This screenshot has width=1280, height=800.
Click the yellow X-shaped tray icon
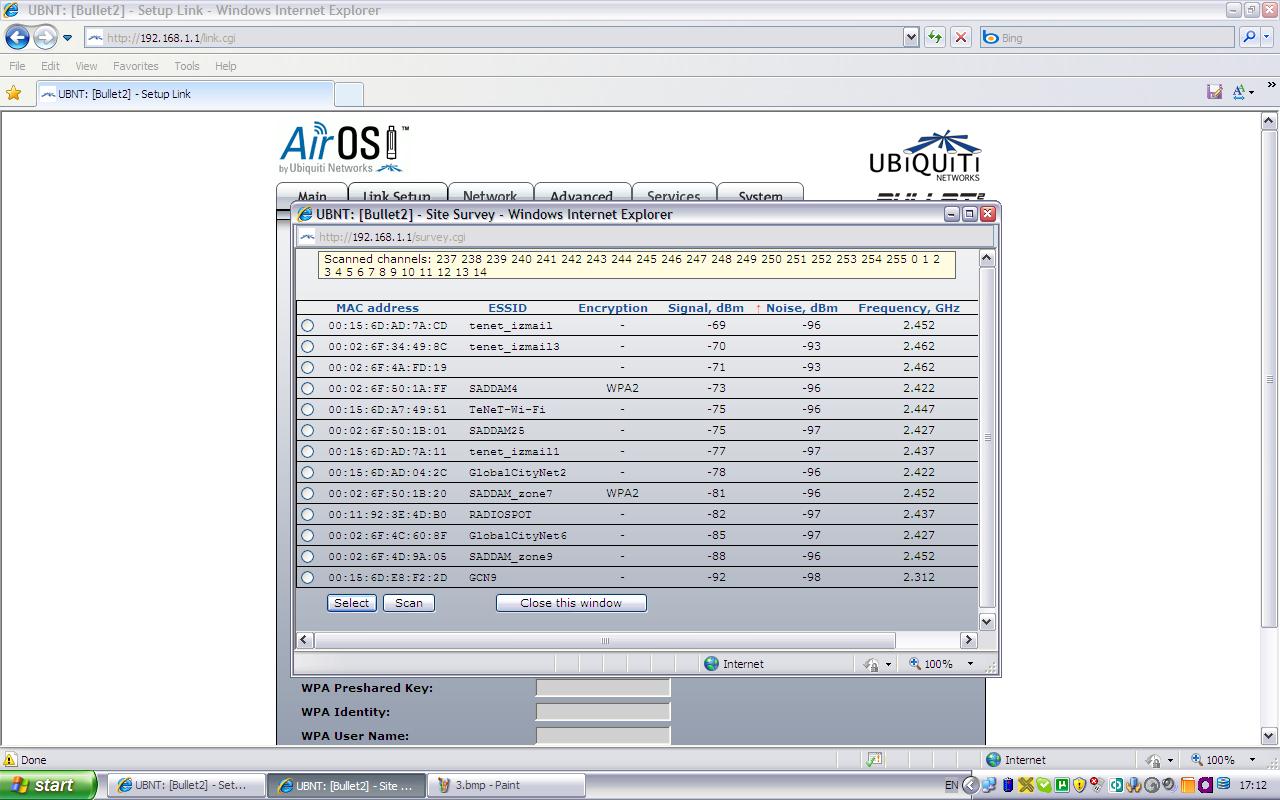[1026, 785]
